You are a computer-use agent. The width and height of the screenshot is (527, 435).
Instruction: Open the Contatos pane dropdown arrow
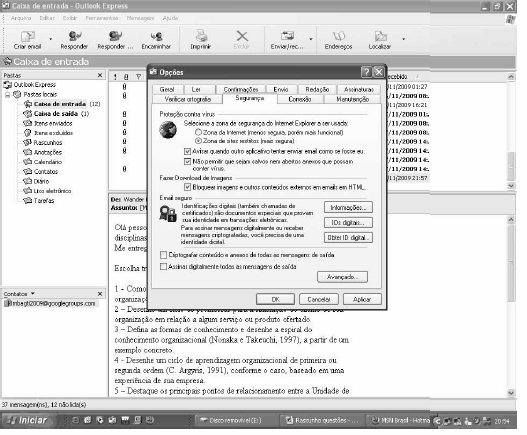(33, 293)
